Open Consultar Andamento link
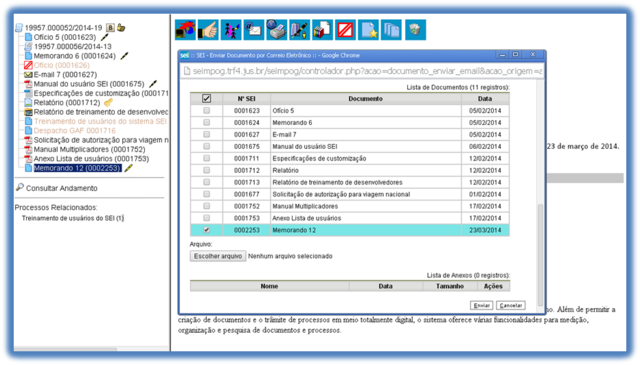This screenshot has width=640, height=365. click(62, 188)
